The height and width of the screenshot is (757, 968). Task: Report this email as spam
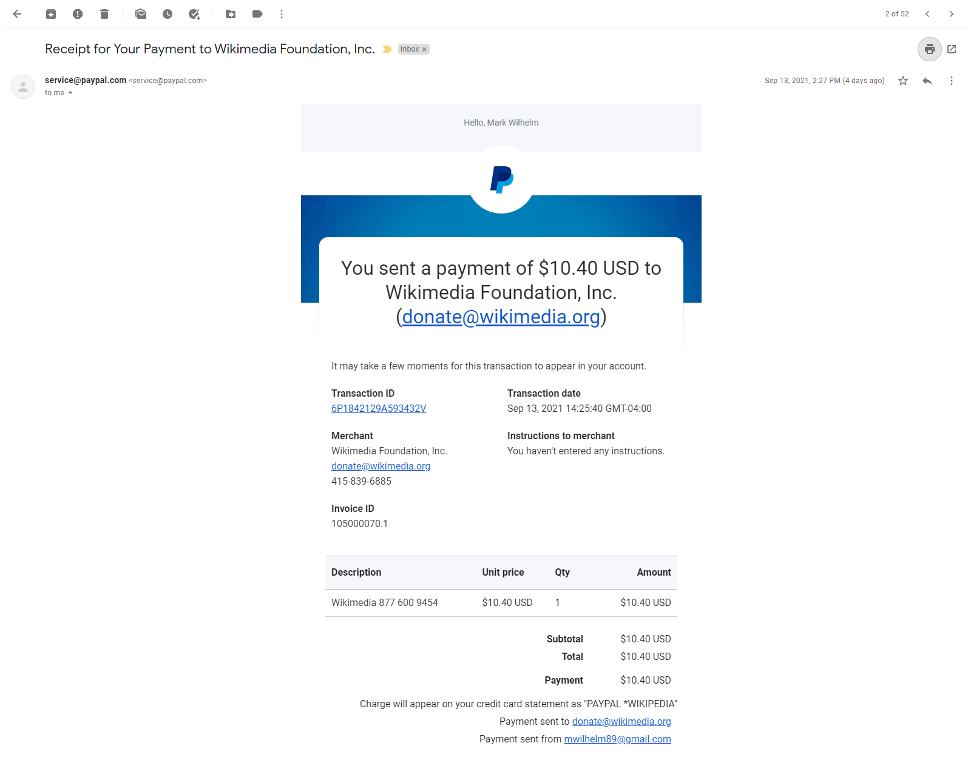(78, 14)
